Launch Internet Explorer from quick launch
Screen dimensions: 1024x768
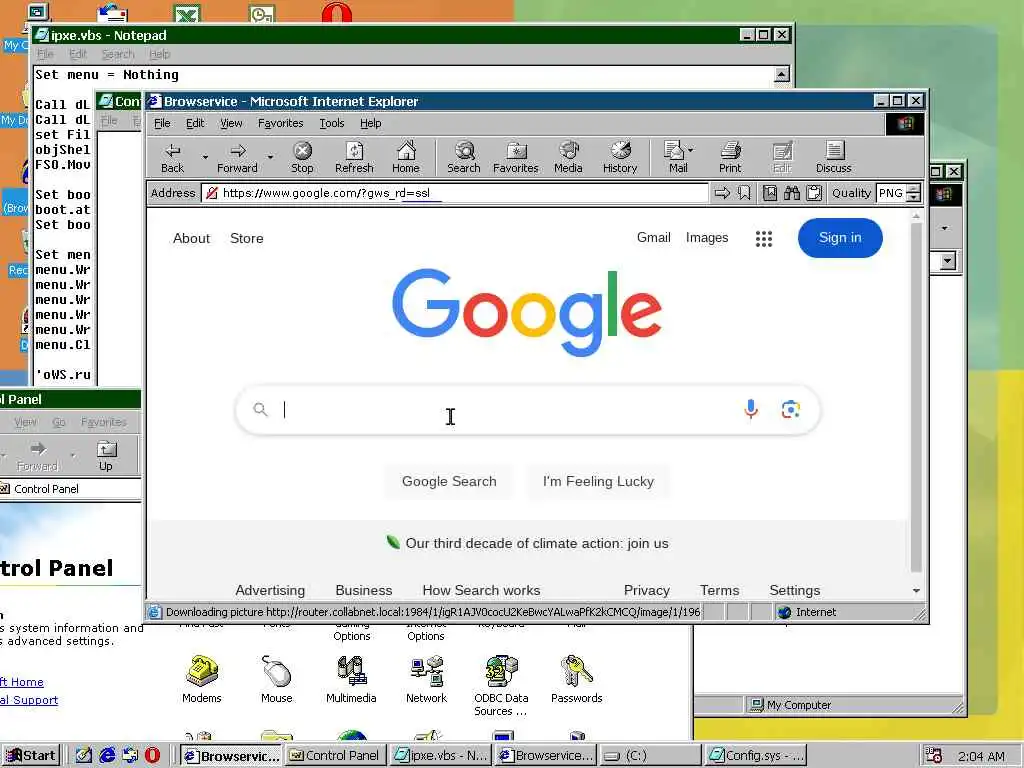click(x=107, y=755)
